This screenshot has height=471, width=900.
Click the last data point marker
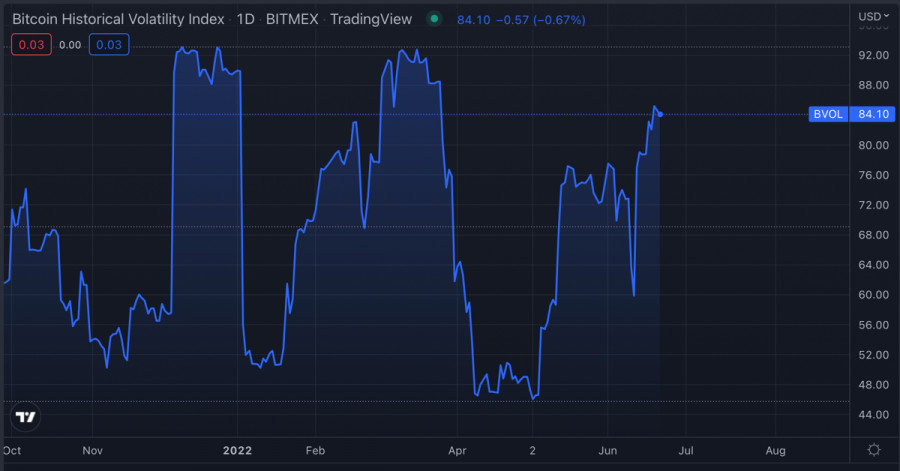point(660,114)
